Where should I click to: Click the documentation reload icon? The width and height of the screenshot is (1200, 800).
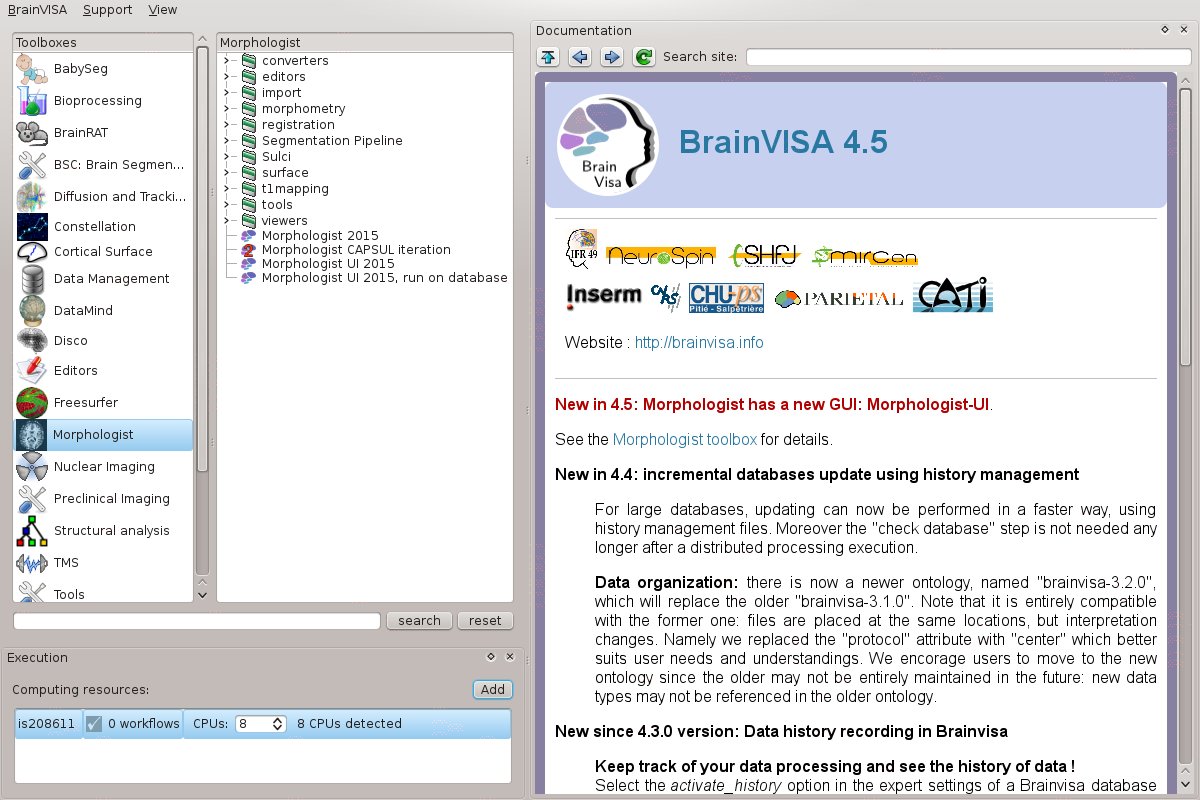coord(643,57)
